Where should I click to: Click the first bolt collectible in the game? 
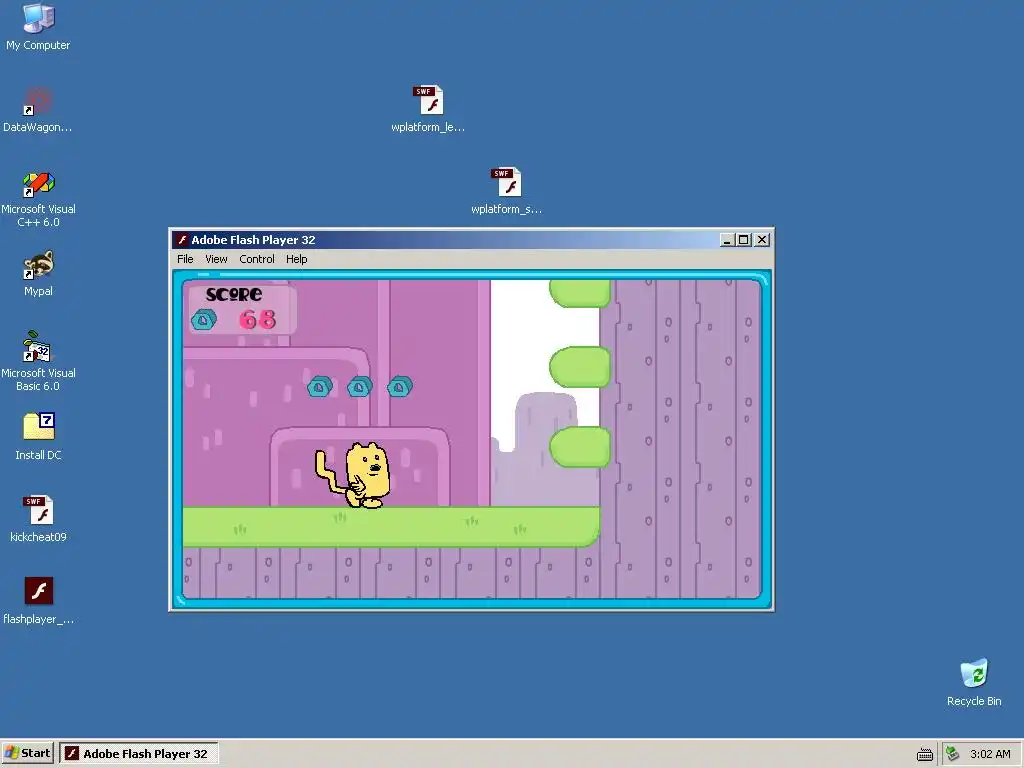tap(320, 387)
